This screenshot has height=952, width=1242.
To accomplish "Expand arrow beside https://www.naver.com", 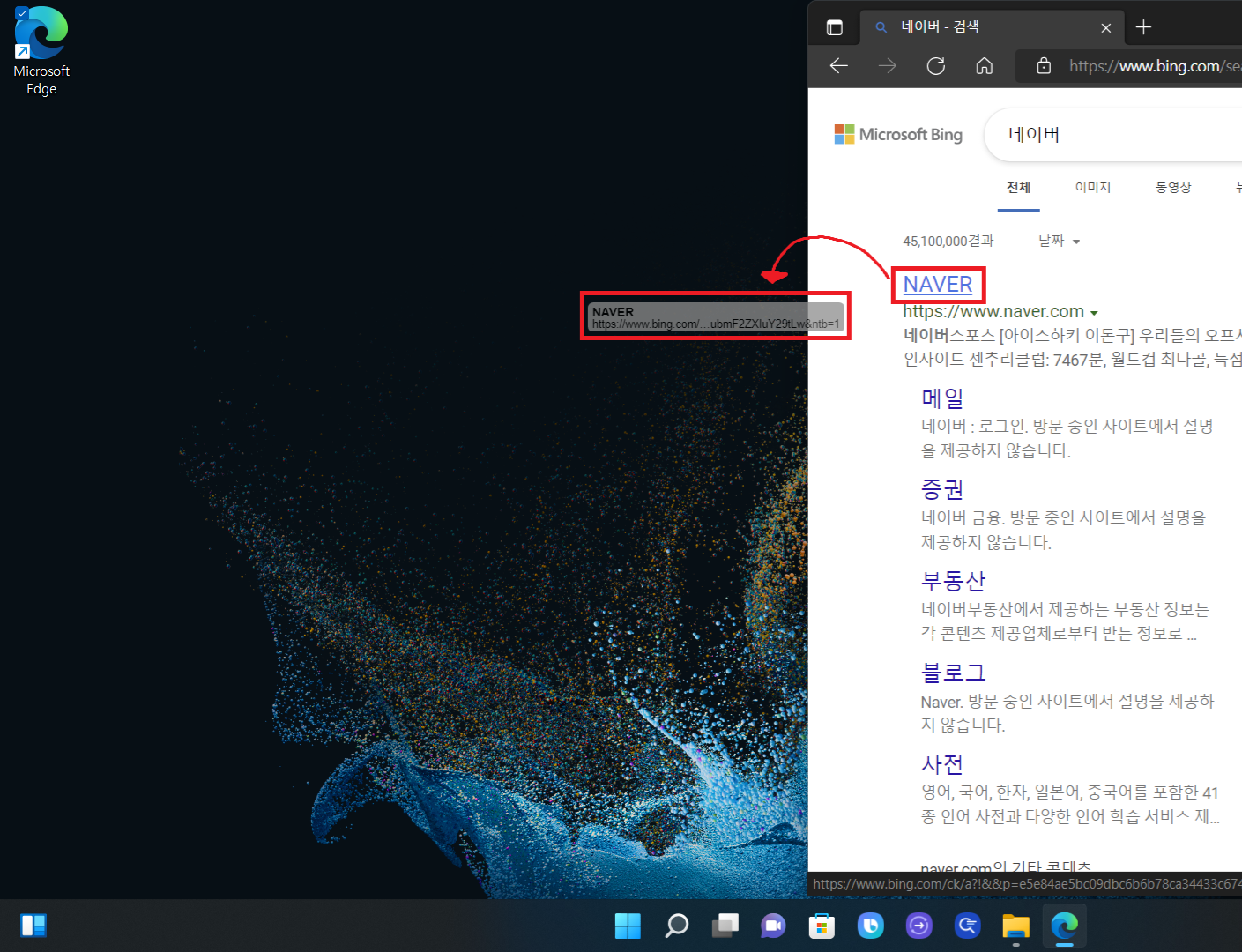I will [x=1094, y=313].
